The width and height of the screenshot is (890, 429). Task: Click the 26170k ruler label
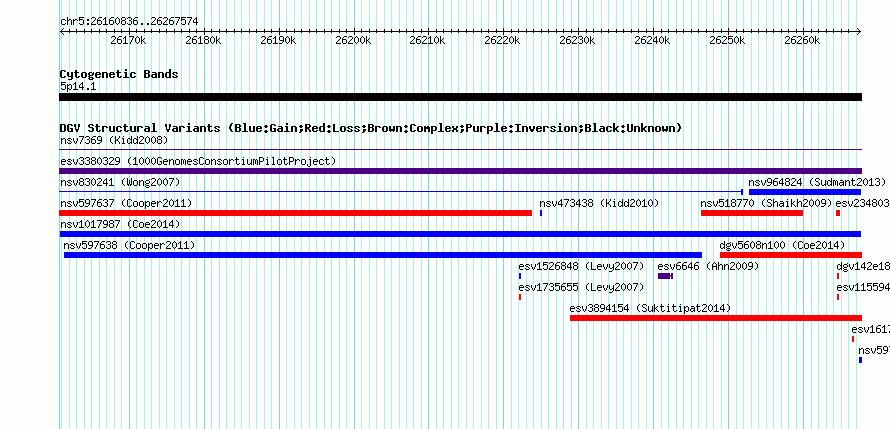tap(128, 40)
